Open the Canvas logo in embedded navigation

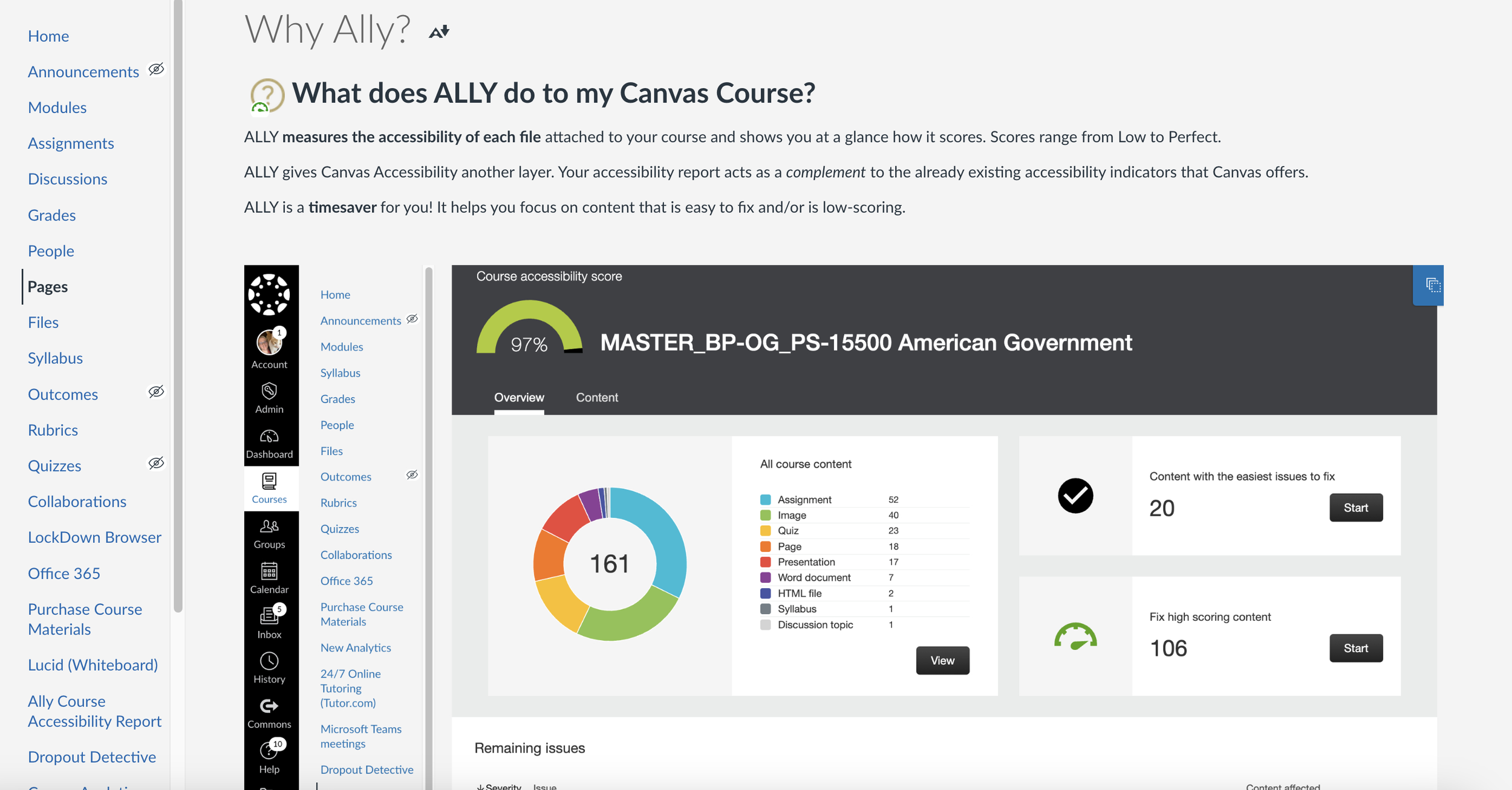[269, 294]
